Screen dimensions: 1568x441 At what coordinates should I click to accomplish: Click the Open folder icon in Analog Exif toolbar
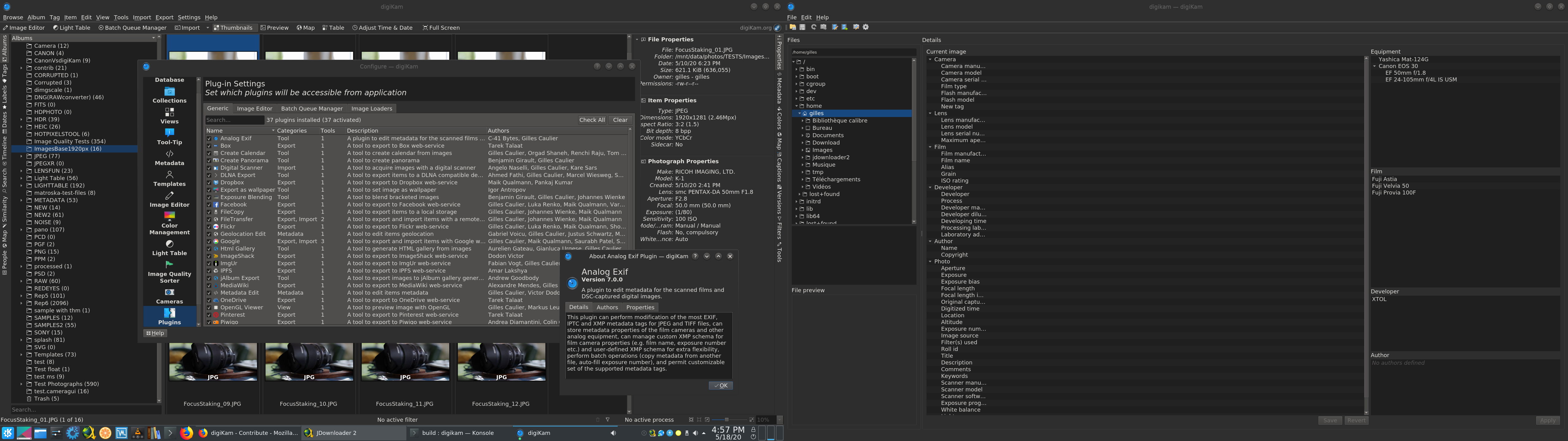793,27
